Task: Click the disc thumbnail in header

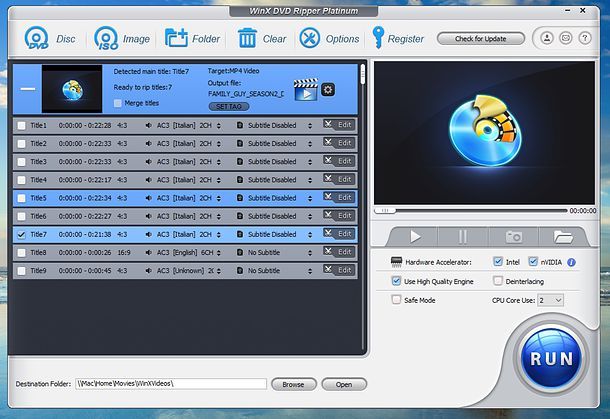Action: 72,89
